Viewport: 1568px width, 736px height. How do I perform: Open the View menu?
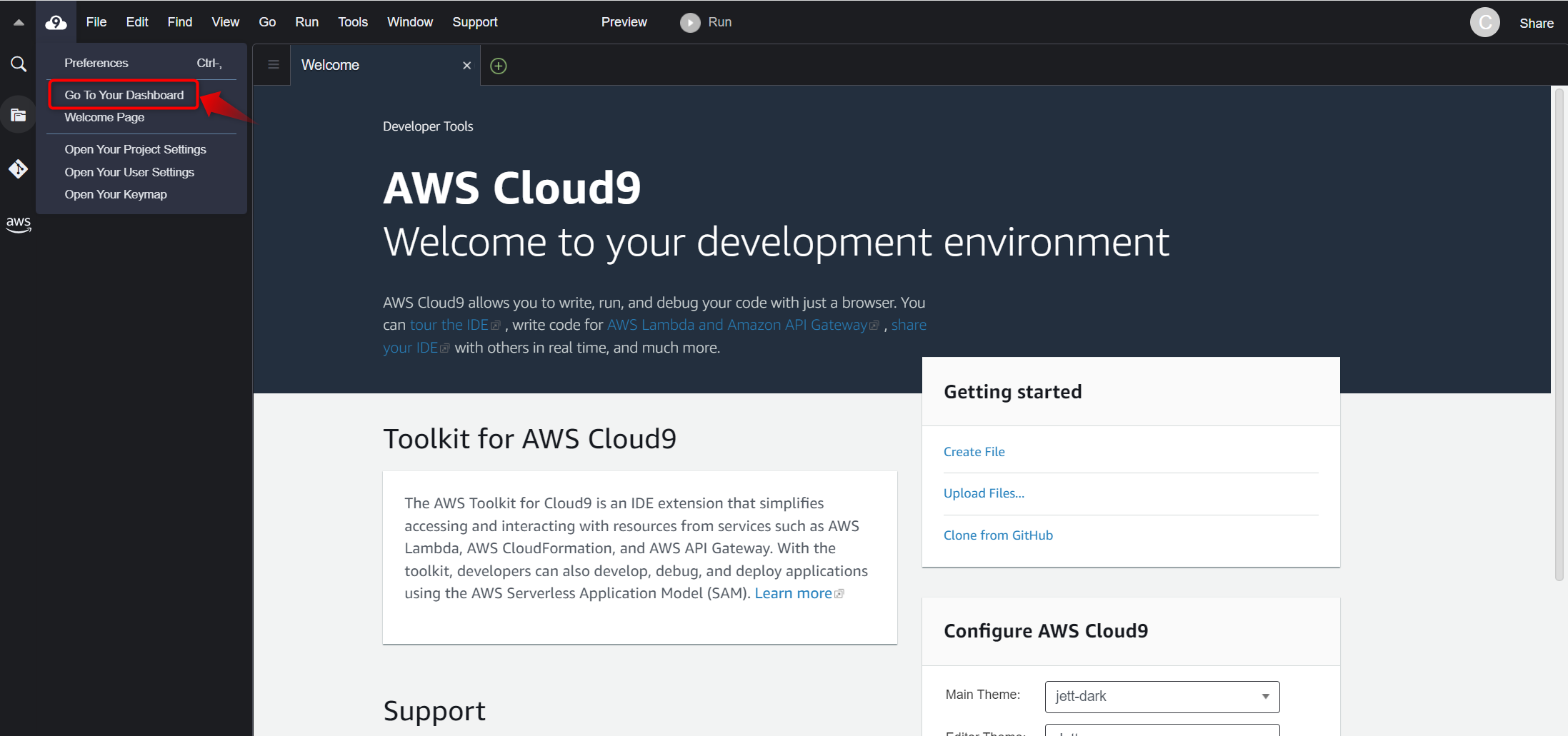(225, 22)
